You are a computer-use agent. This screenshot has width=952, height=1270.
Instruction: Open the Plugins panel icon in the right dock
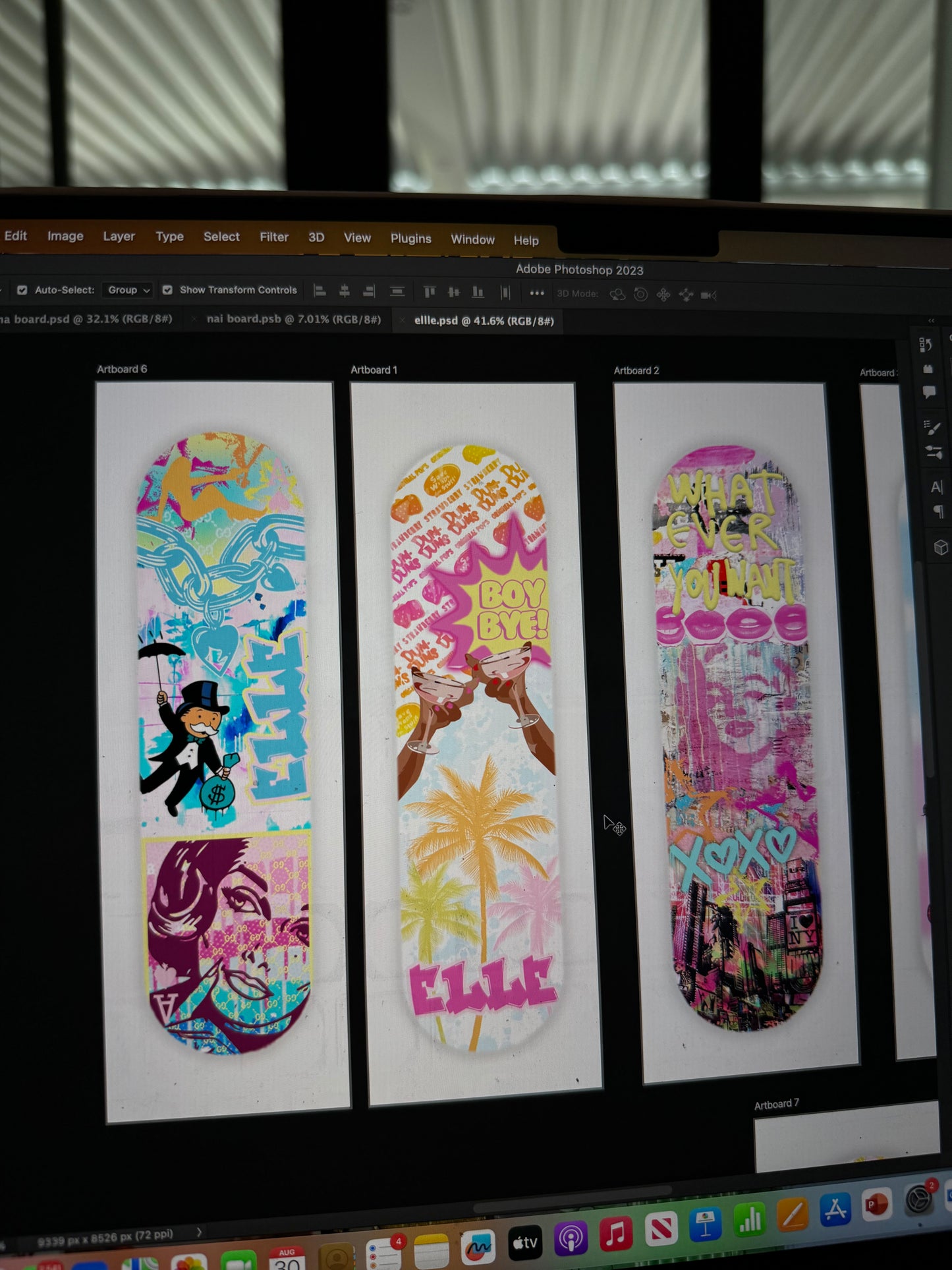[928, 370]
